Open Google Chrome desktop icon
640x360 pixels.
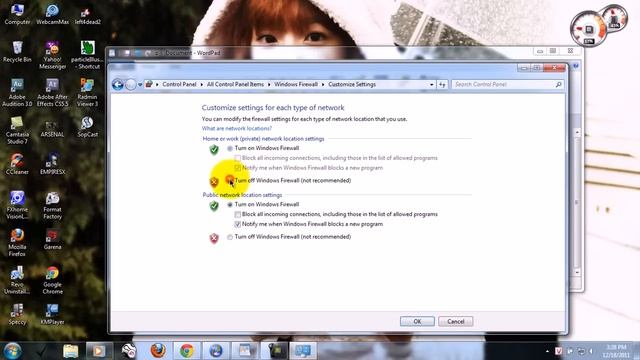tap(52, 280)
